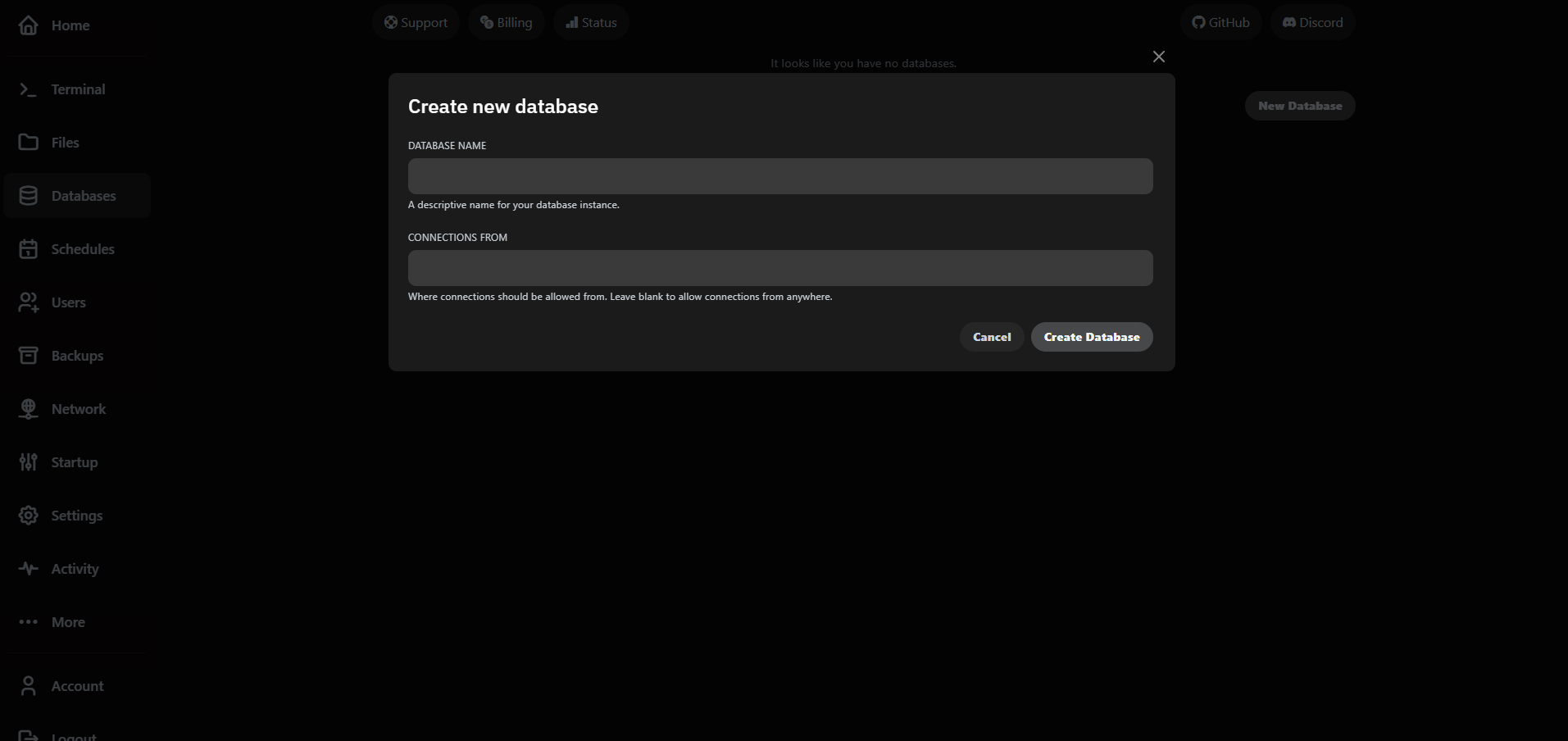
Task: Open the Network settings icon
Action: (29, 408)
